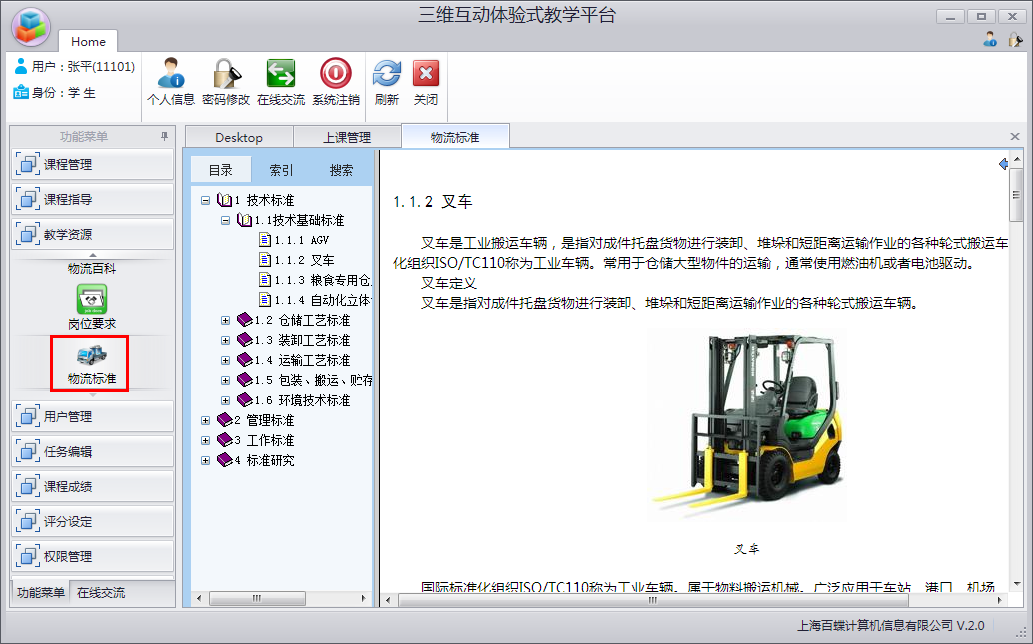Click 系统注销 logout power icon
Viewport: 1033px width, 644px height.
(x=335, y=75)
